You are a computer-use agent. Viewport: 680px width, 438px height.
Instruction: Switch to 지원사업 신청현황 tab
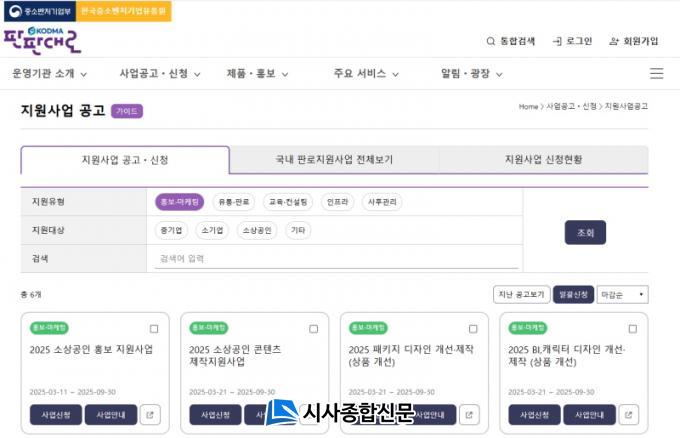click(x=543, y=160)
